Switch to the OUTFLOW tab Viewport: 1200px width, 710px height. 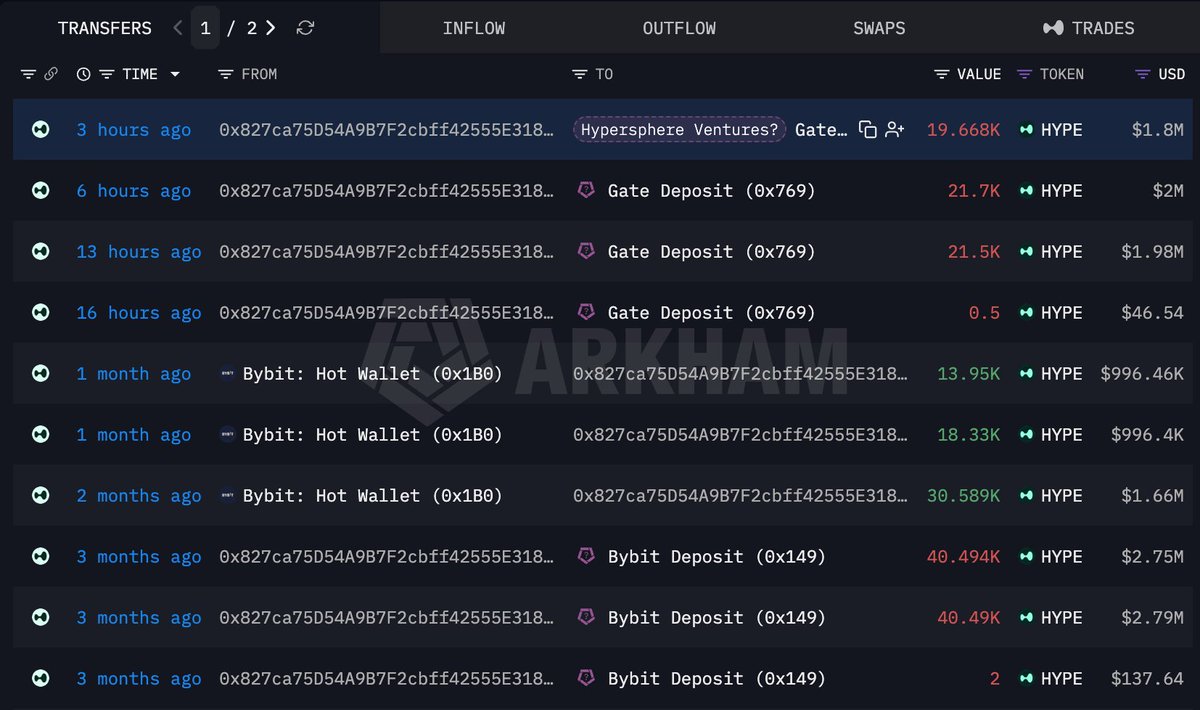click(x=679, y=28)
